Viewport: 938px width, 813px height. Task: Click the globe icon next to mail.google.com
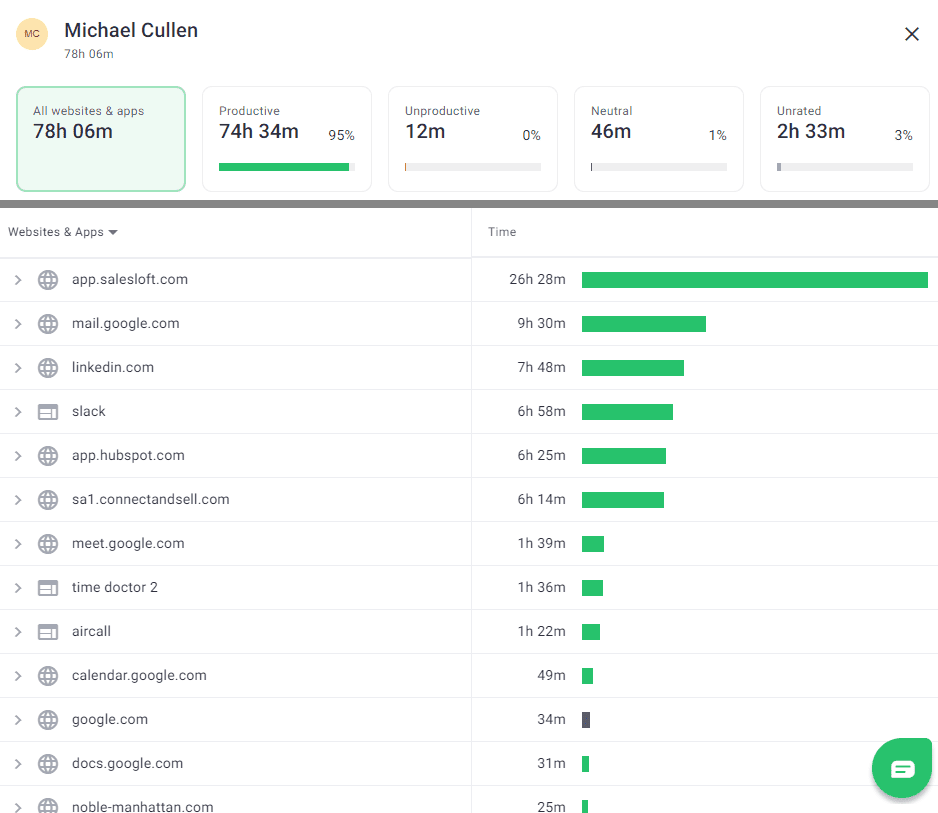pyautogui.click(x=48, y=323)
